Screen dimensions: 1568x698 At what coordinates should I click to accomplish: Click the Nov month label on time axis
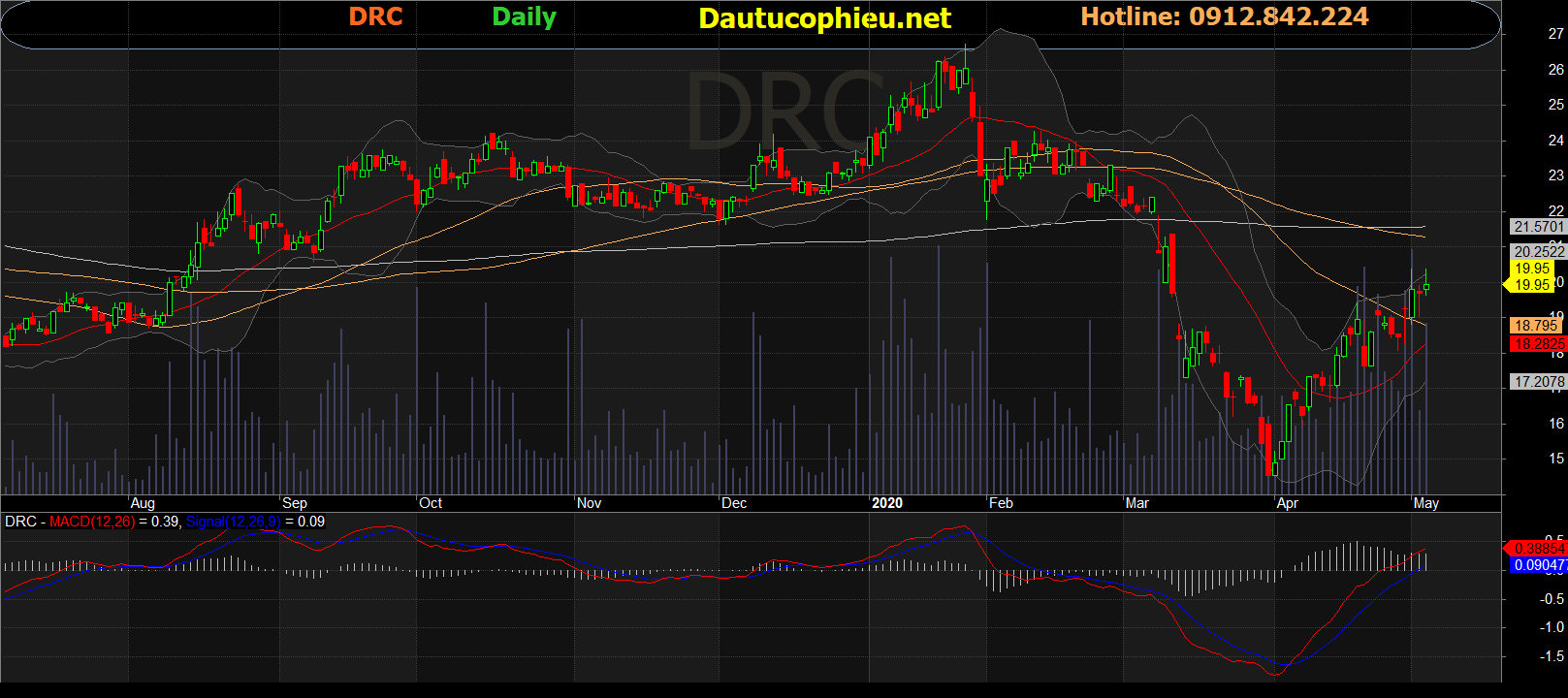point(589,503)
